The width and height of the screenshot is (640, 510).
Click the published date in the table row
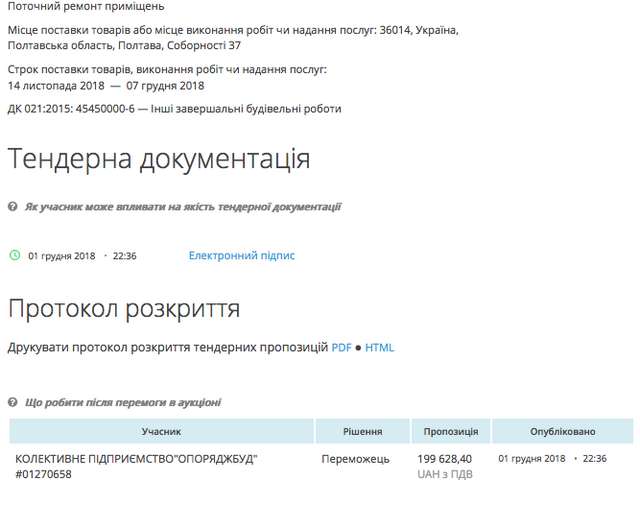552,459
